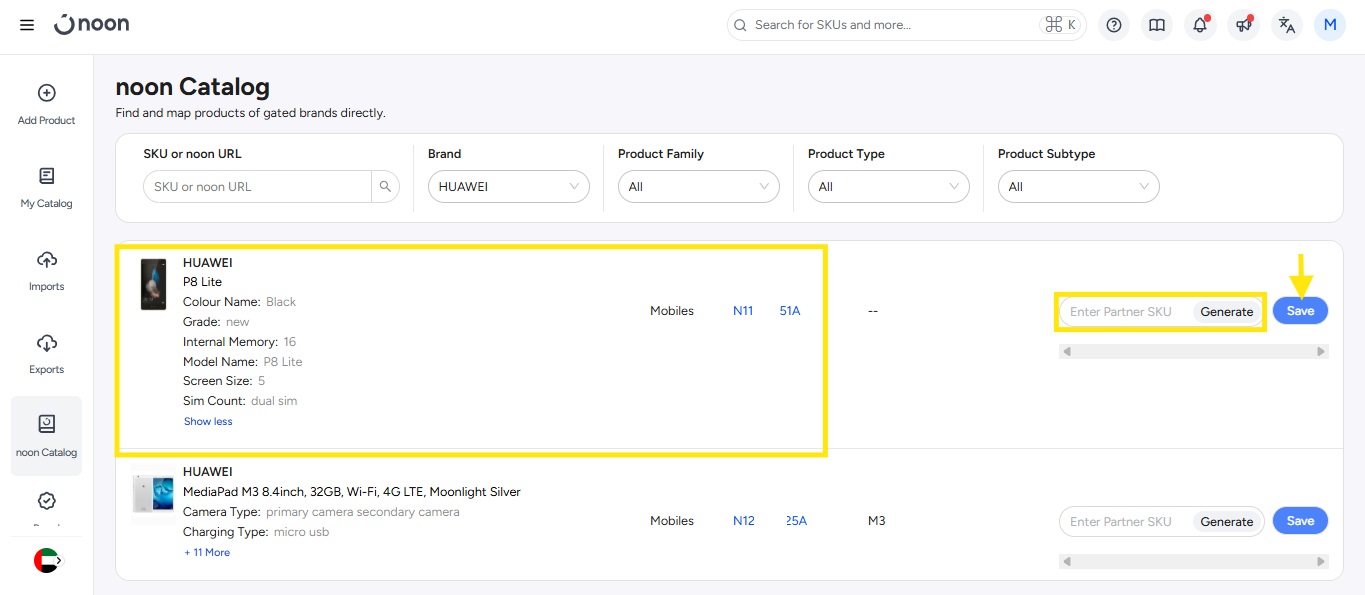The width and height of the screenshot is (1365, 595).
Task: Save the P8 Lite product mapping
Action: click(1300, 311)
